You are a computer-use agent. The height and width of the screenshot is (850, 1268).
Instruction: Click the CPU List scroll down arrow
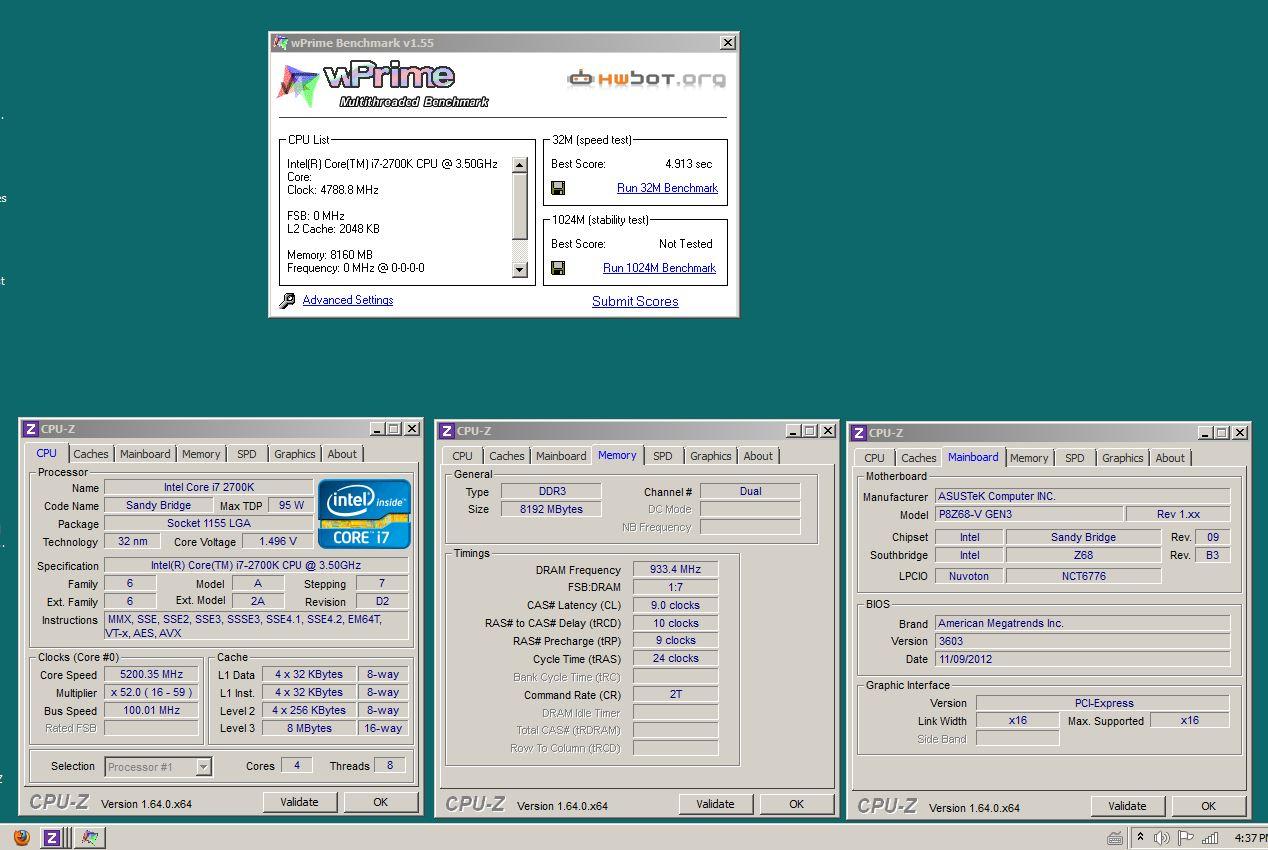click(519, 269)
